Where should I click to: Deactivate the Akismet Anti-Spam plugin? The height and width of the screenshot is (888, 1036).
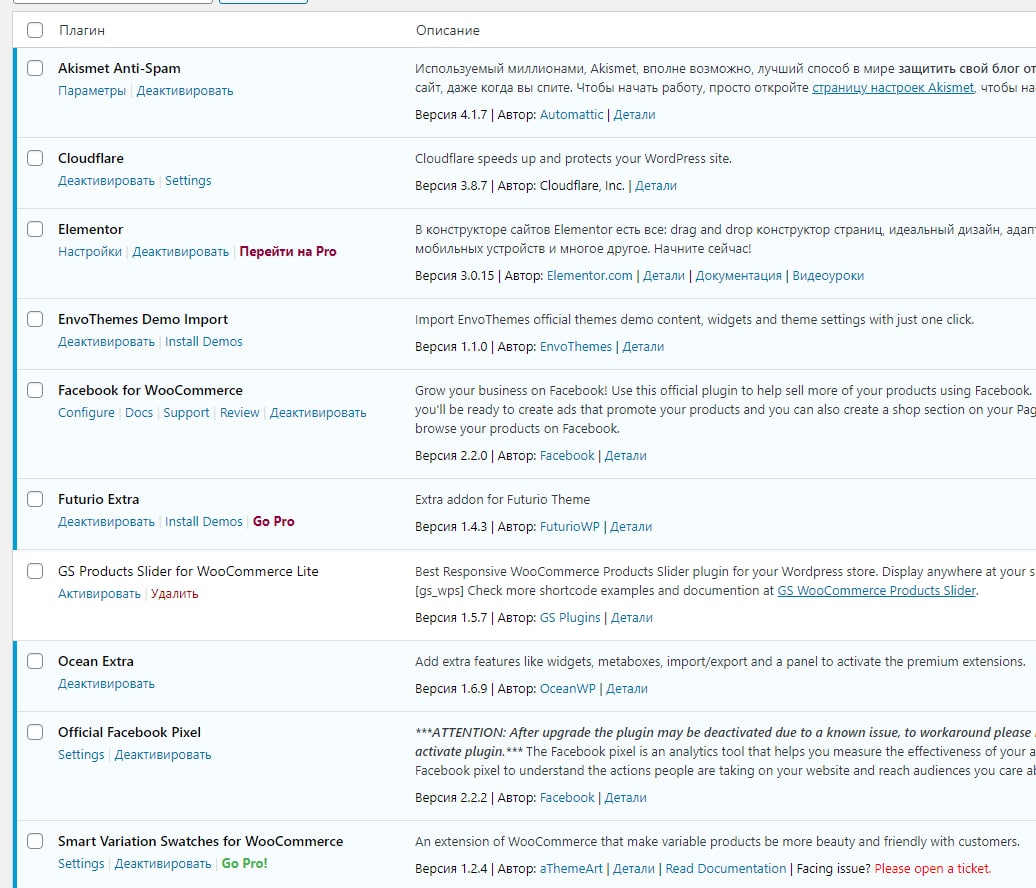[185, 91]
